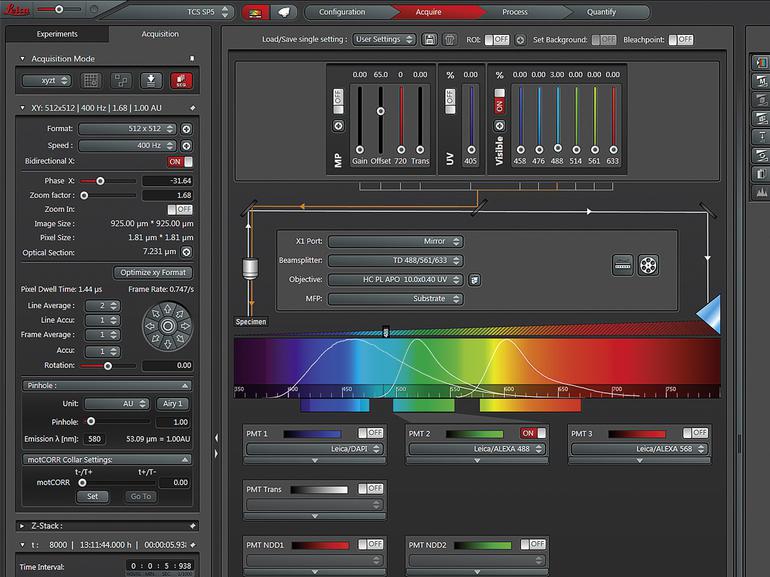
Task: Open the Quantify tab
Action: point(601,12)
